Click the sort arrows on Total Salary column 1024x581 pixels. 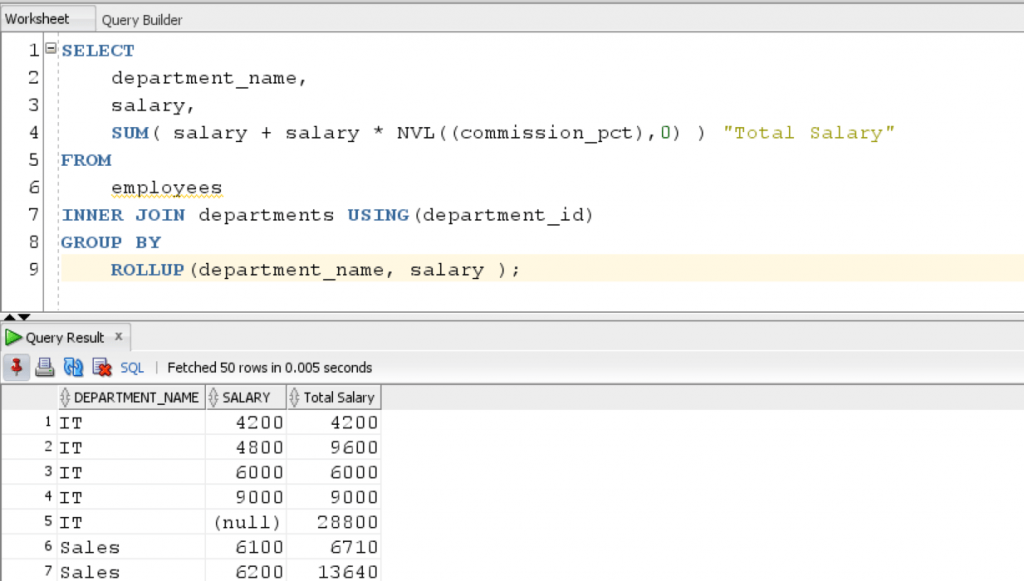coord(295,398)
